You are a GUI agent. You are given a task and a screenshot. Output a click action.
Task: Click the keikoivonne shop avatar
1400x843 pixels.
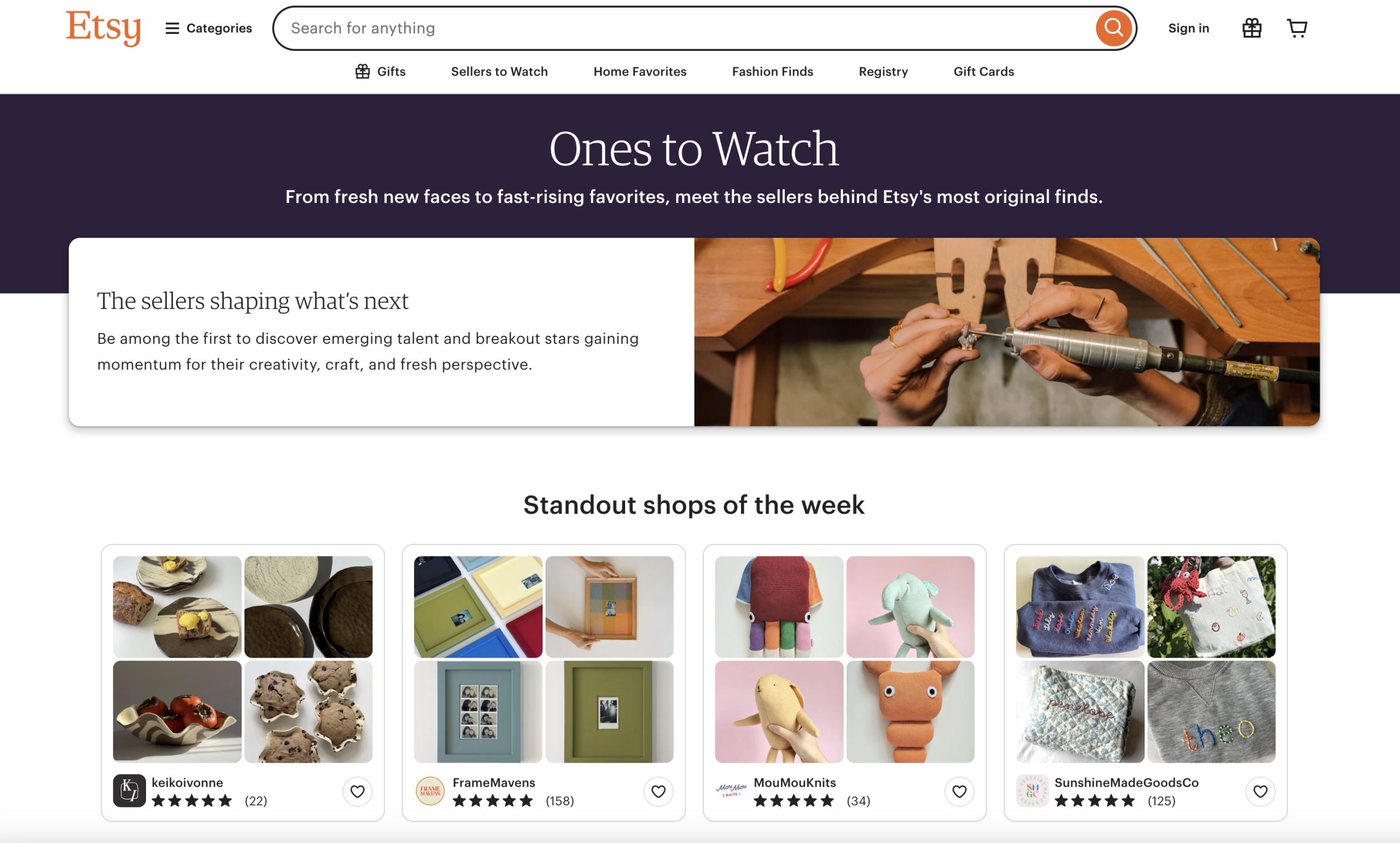[x=129, y=790]
